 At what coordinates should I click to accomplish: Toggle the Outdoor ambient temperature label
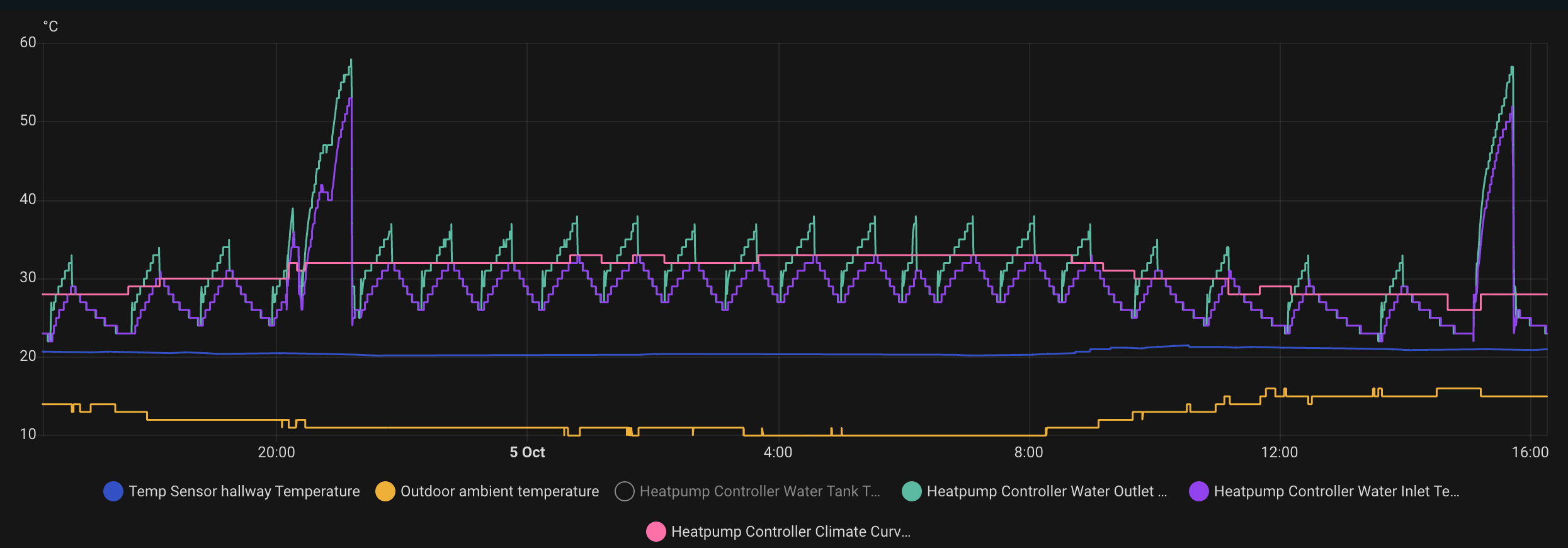(x=499, y=491)
